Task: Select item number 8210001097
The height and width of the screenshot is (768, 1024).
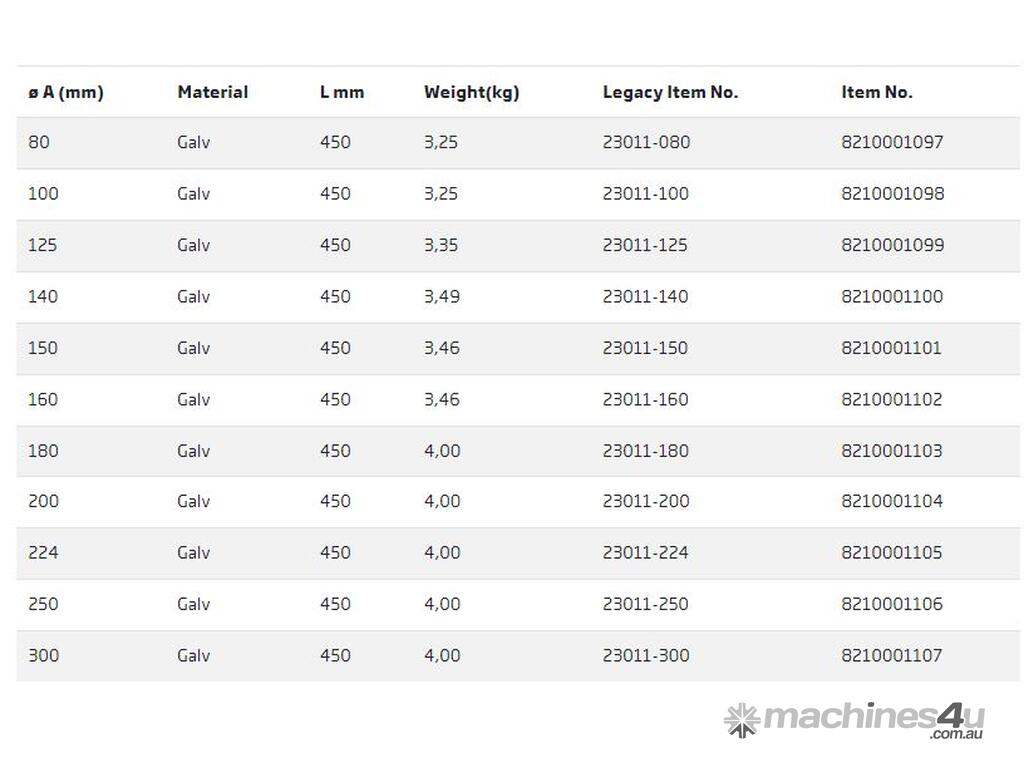Action: (892, 142)
